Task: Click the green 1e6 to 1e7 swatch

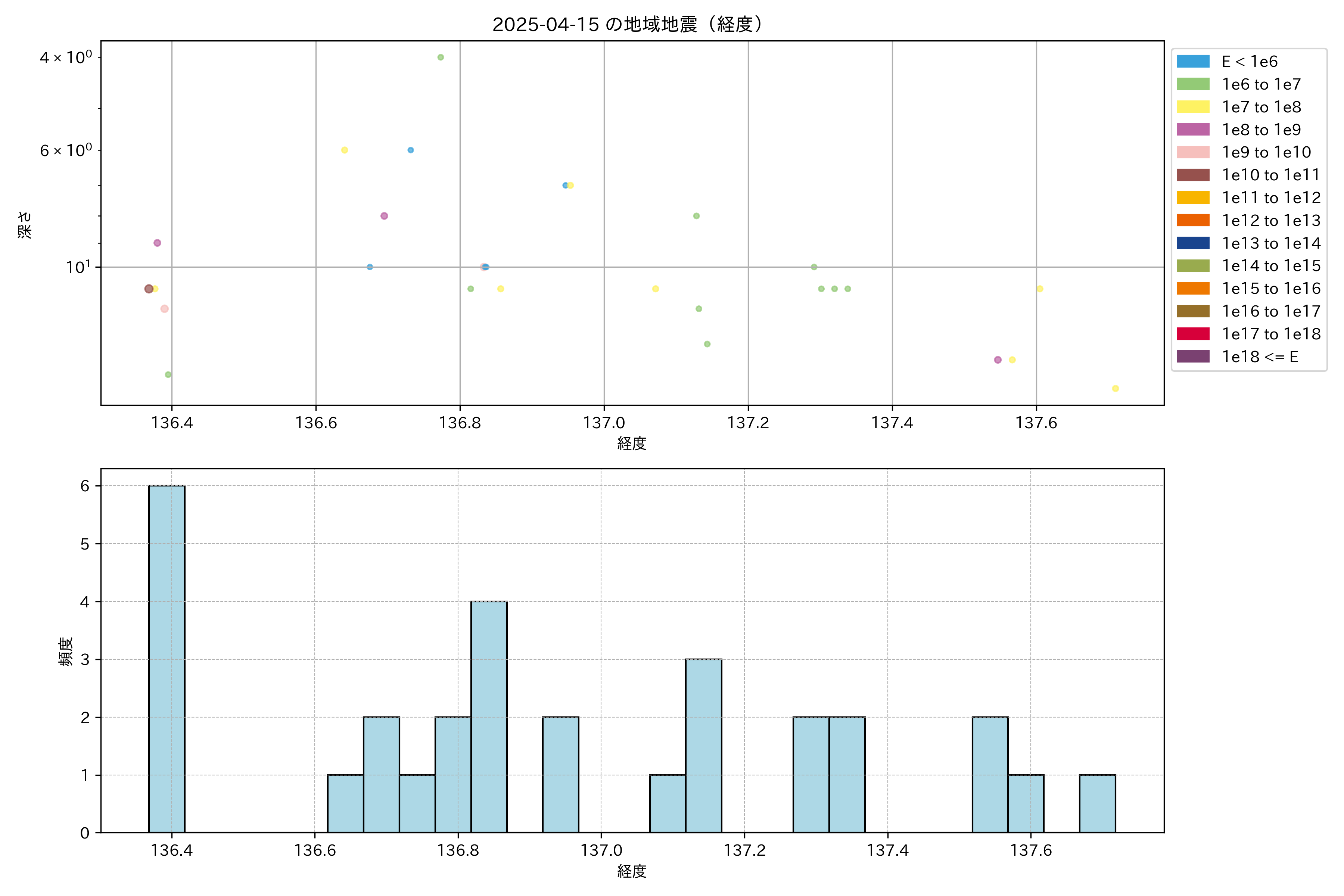Action: pos(1193,84)
